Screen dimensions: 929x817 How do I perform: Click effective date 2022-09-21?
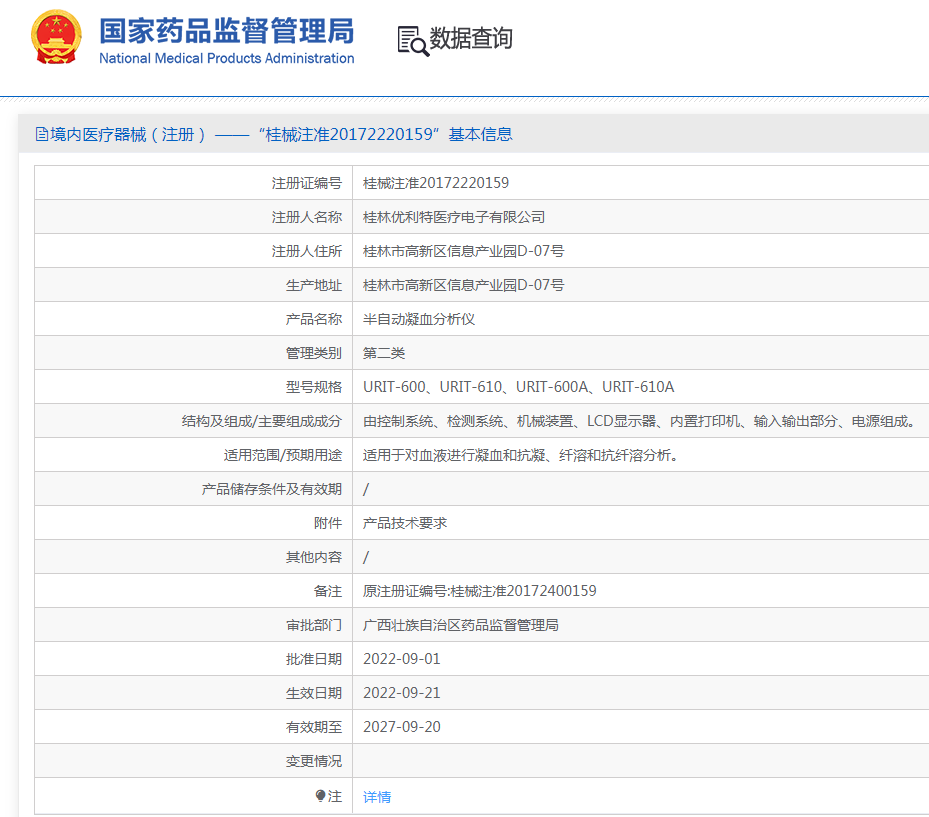coord(402,693)
